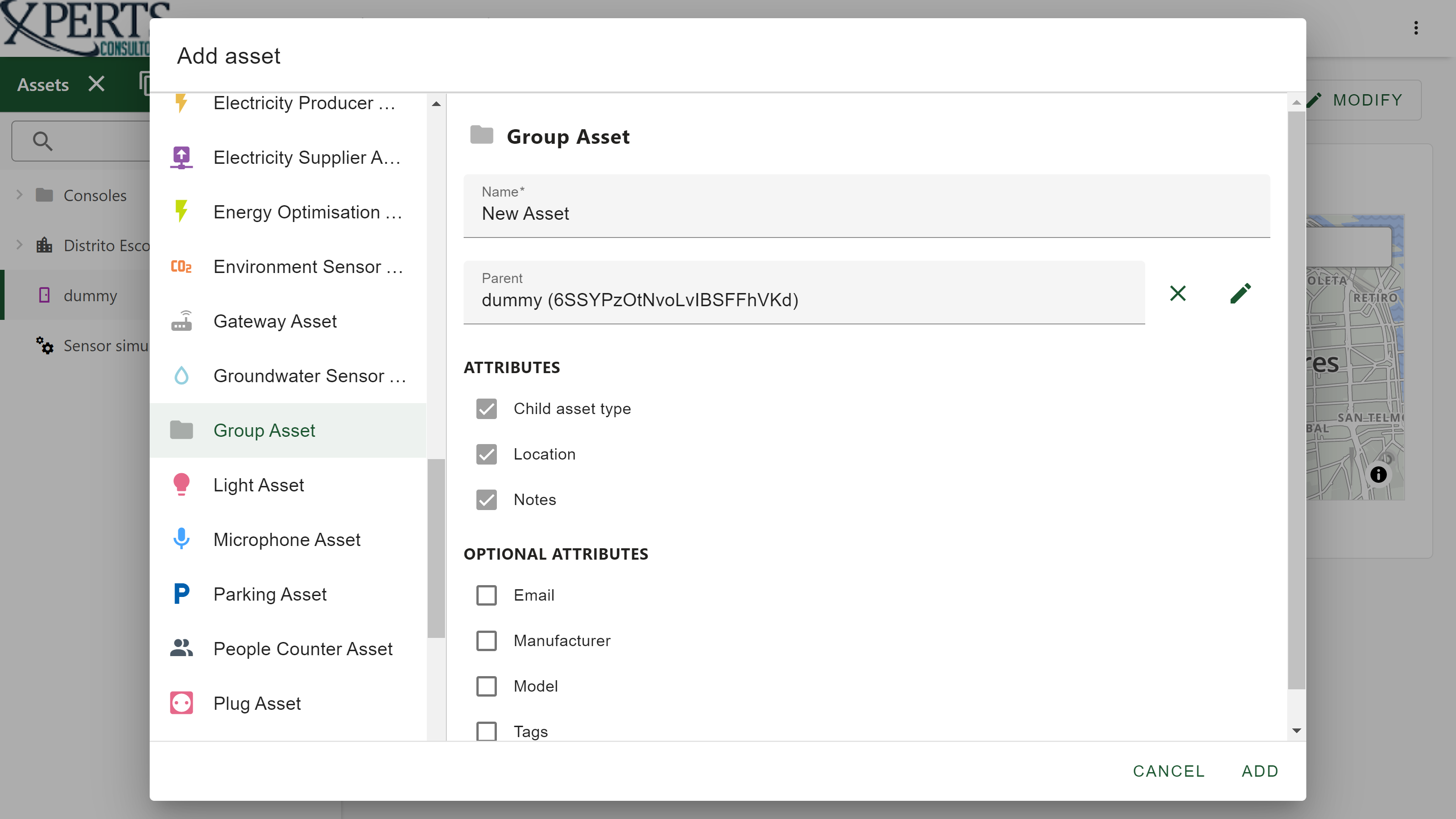Select the Plug Asset socket icon
The image size is (1456, 819).
182,703
